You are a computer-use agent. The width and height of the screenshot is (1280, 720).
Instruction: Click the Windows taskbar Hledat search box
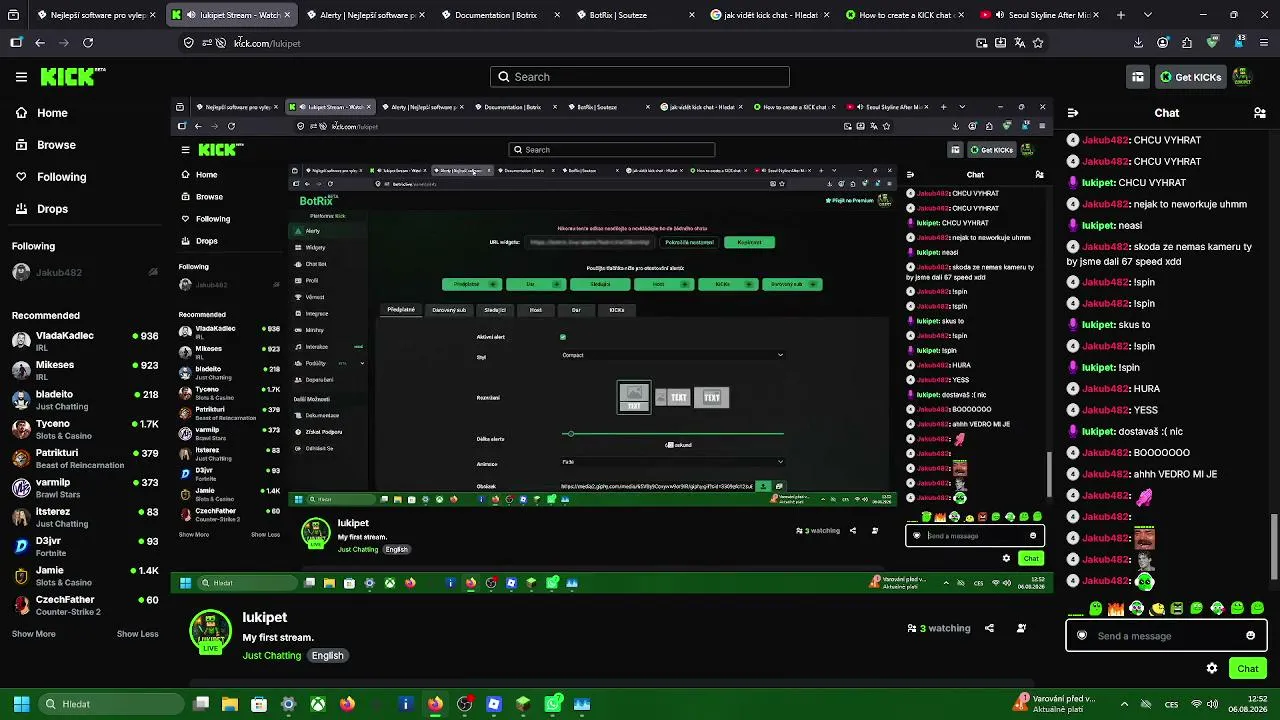(x=111, y=704)
